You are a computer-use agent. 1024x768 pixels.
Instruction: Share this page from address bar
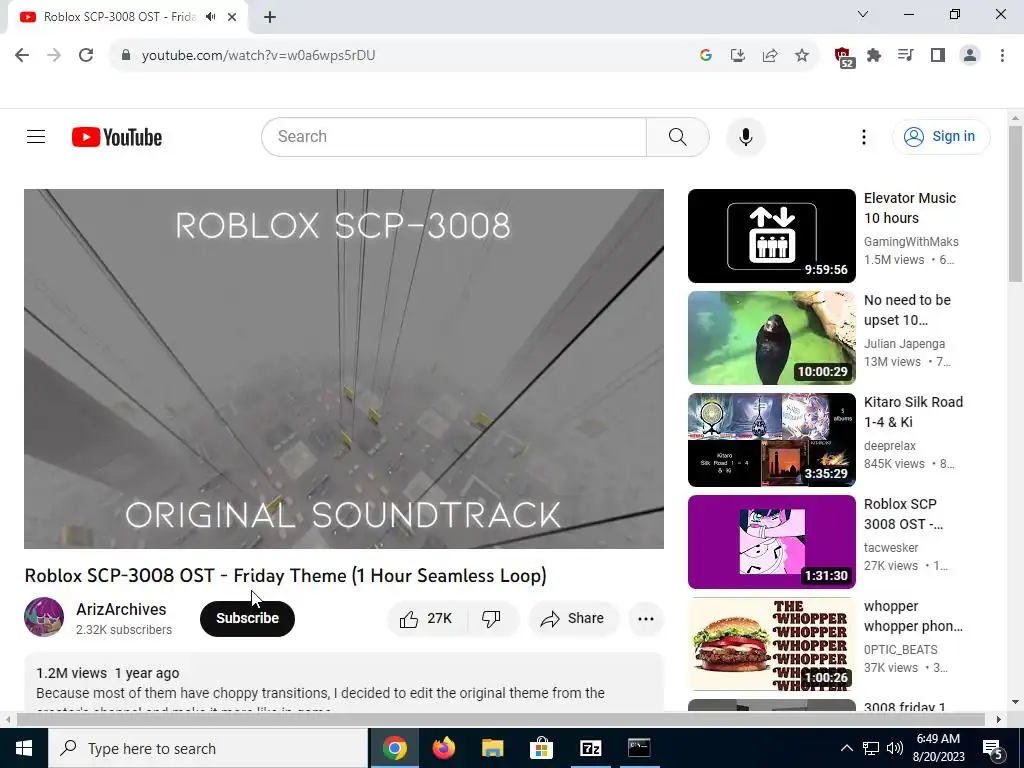tap(770, 56)
